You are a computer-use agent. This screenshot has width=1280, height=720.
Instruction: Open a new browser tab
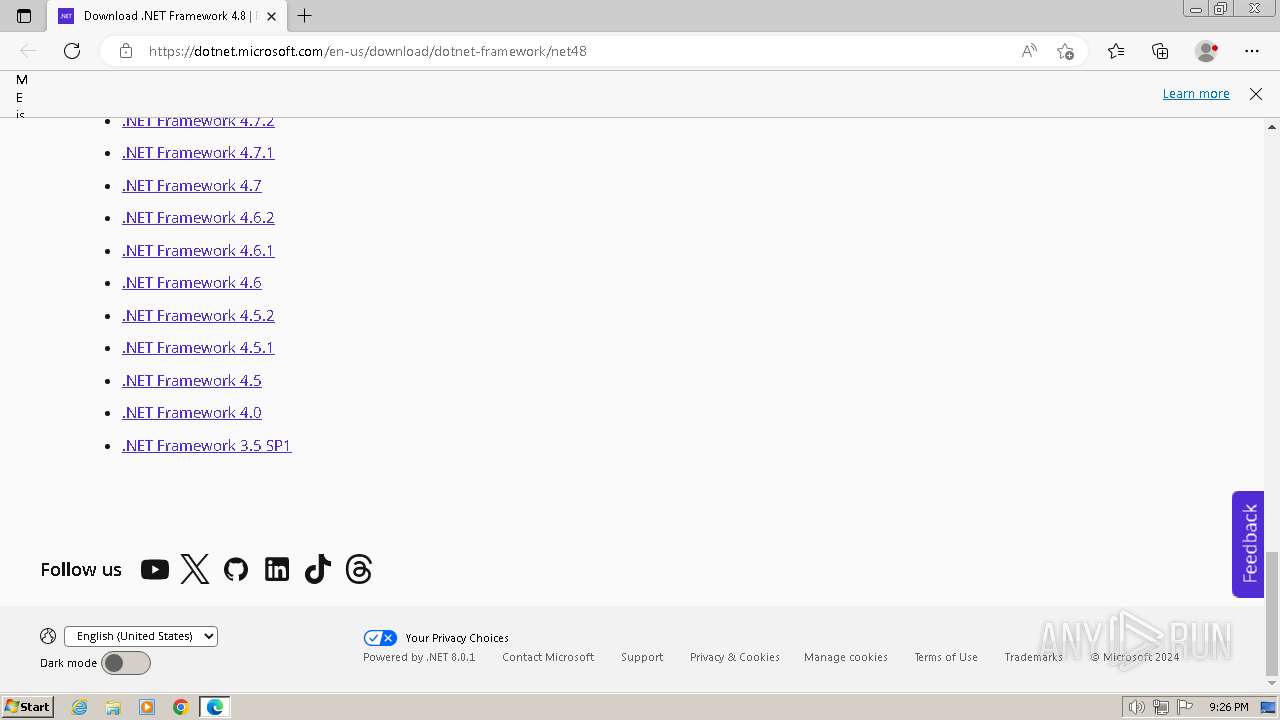[x=305, y=16]
